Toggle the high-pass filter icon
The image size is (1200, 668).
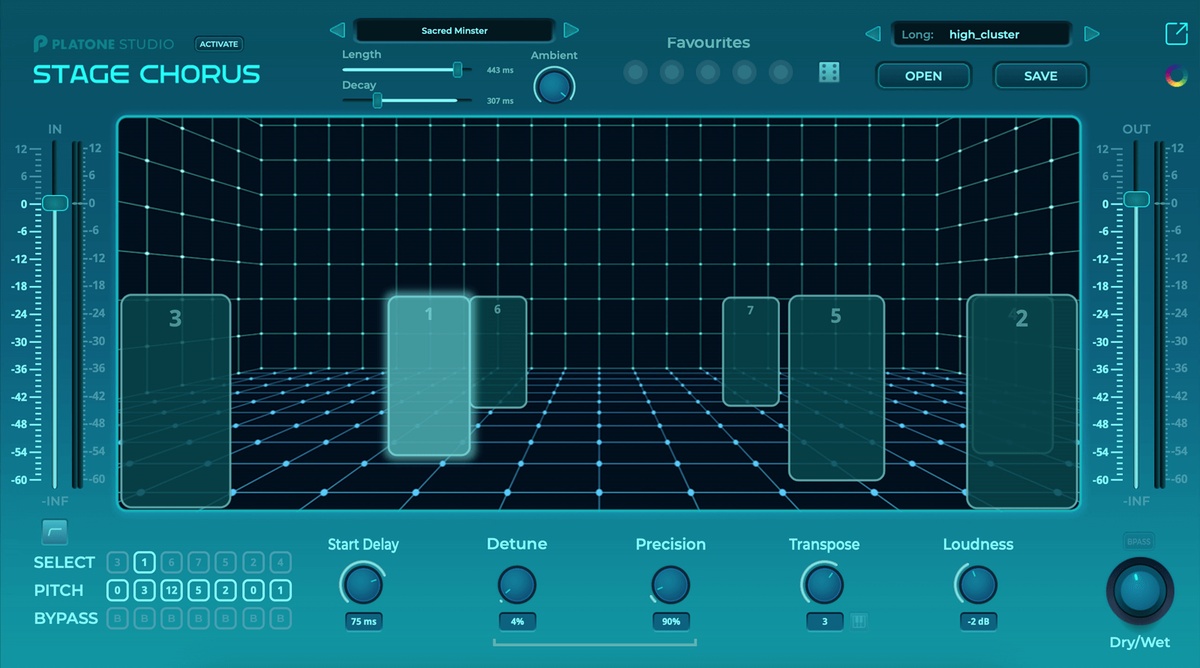[55, 532]
